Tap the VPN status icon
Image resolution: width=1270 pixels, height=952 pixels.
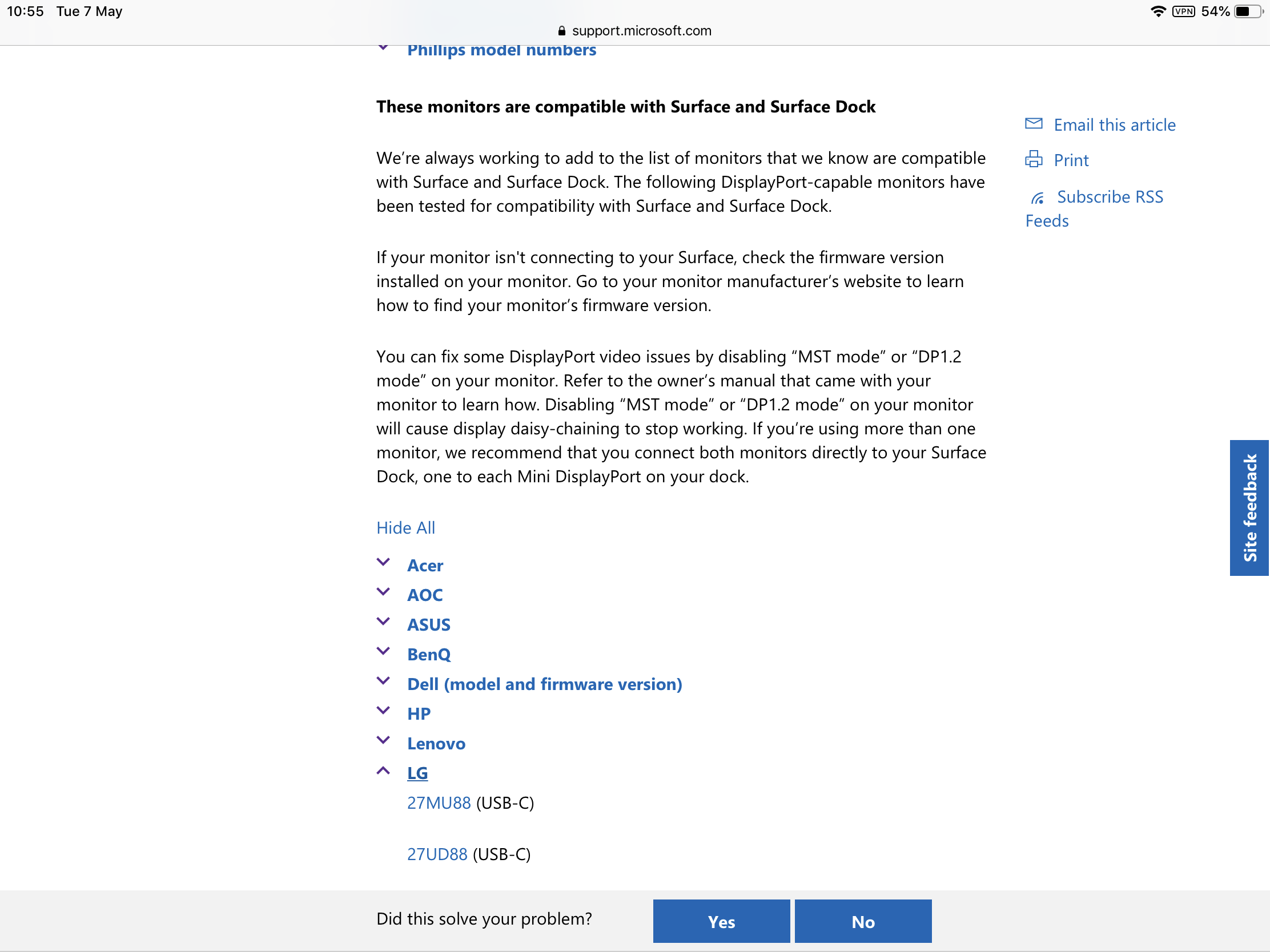[1183, 11]
